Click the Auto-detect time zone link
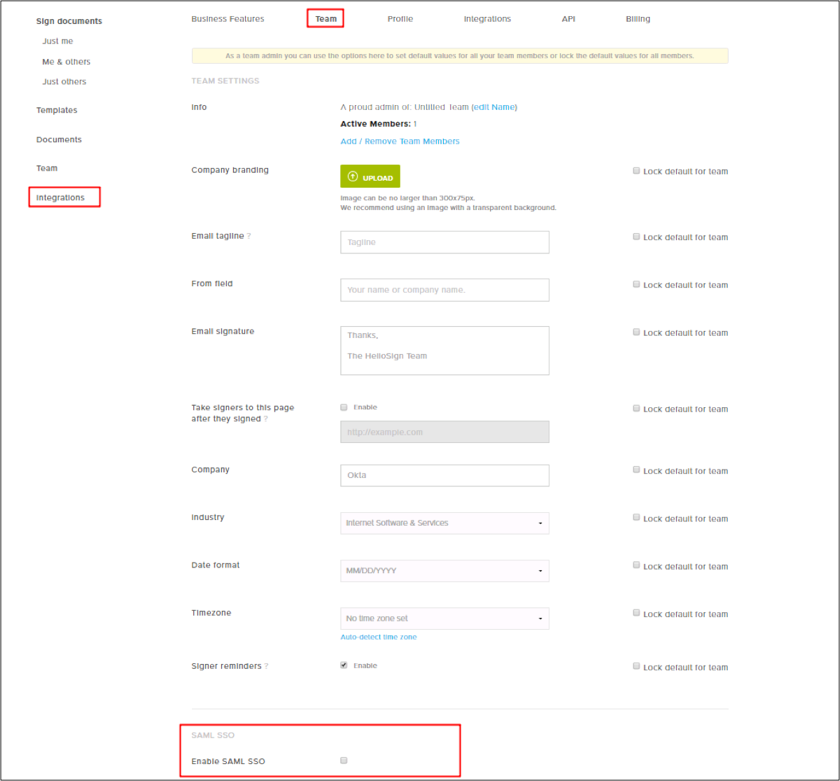This screenshot has width=840, height=781. point(378,637)
